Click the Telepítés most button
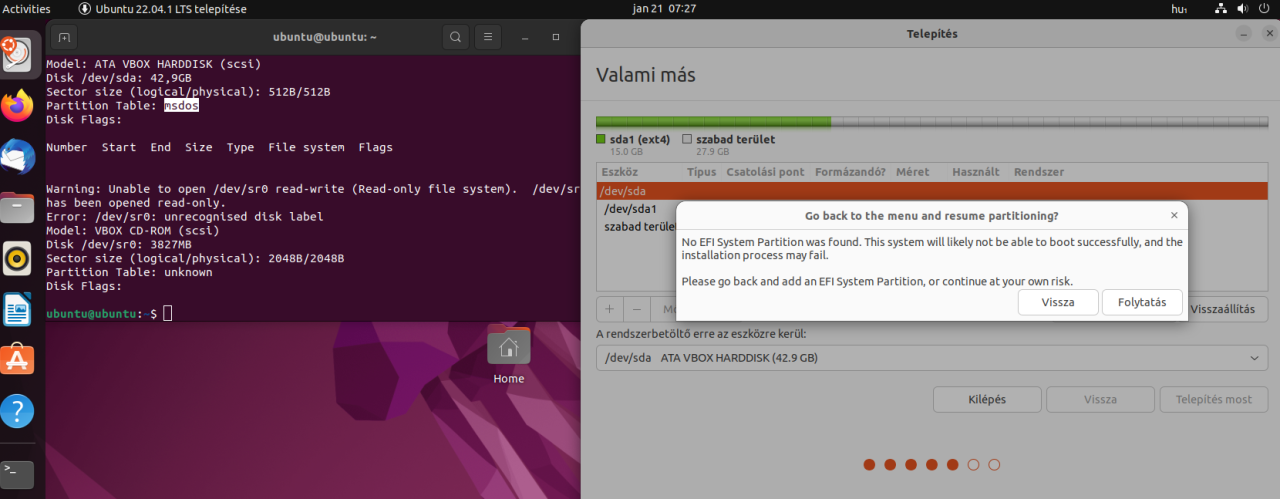The width and height of the screenshot is (1280, 499). coord(1213,399)
